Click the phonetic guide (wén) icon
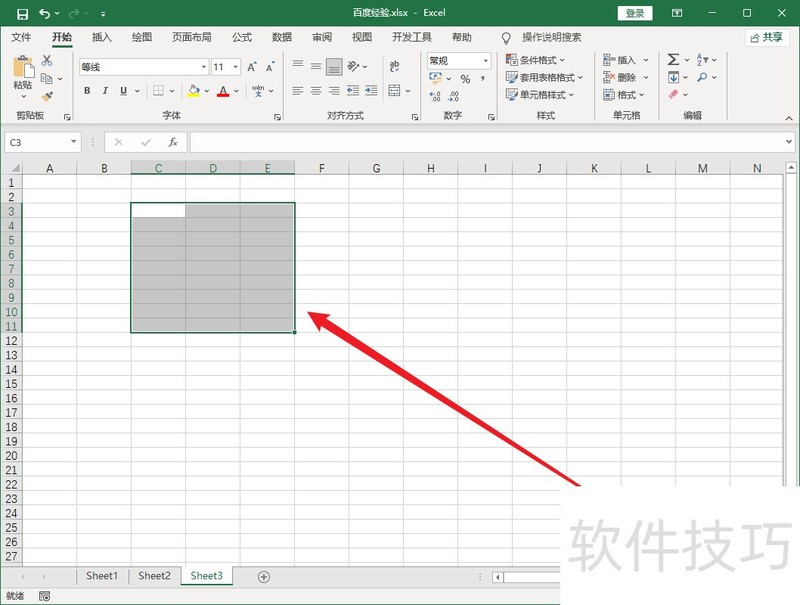The width and height of the screenshot is (800, 605). [x=258, y=91]
